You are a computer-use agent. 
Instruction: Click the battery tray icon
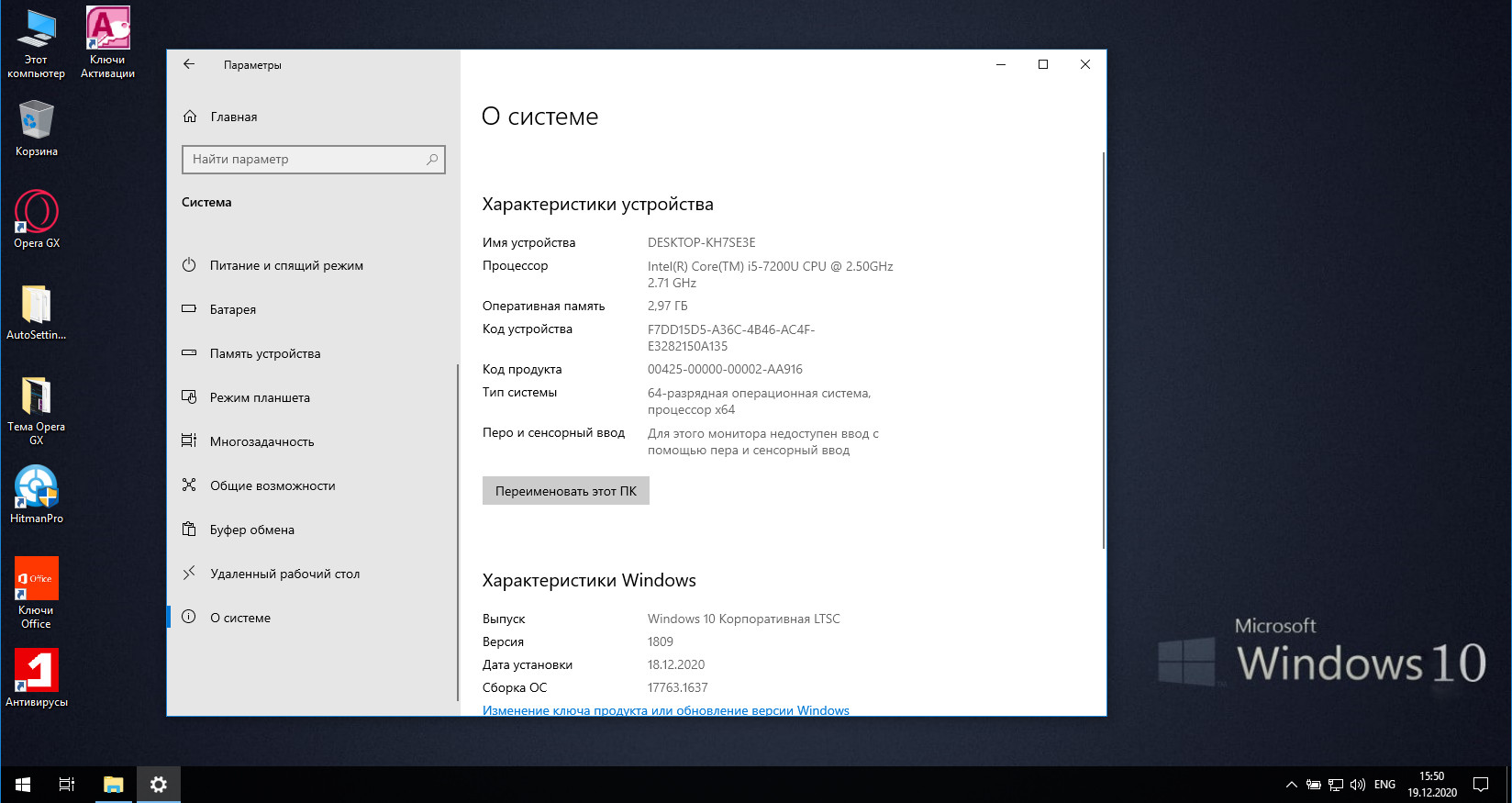[1314, 785]
